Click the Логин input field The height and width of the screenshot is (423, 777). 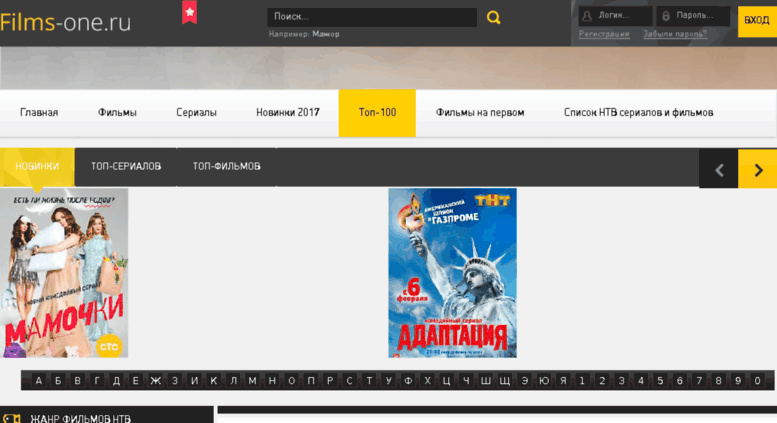click(x=615, y=16)
